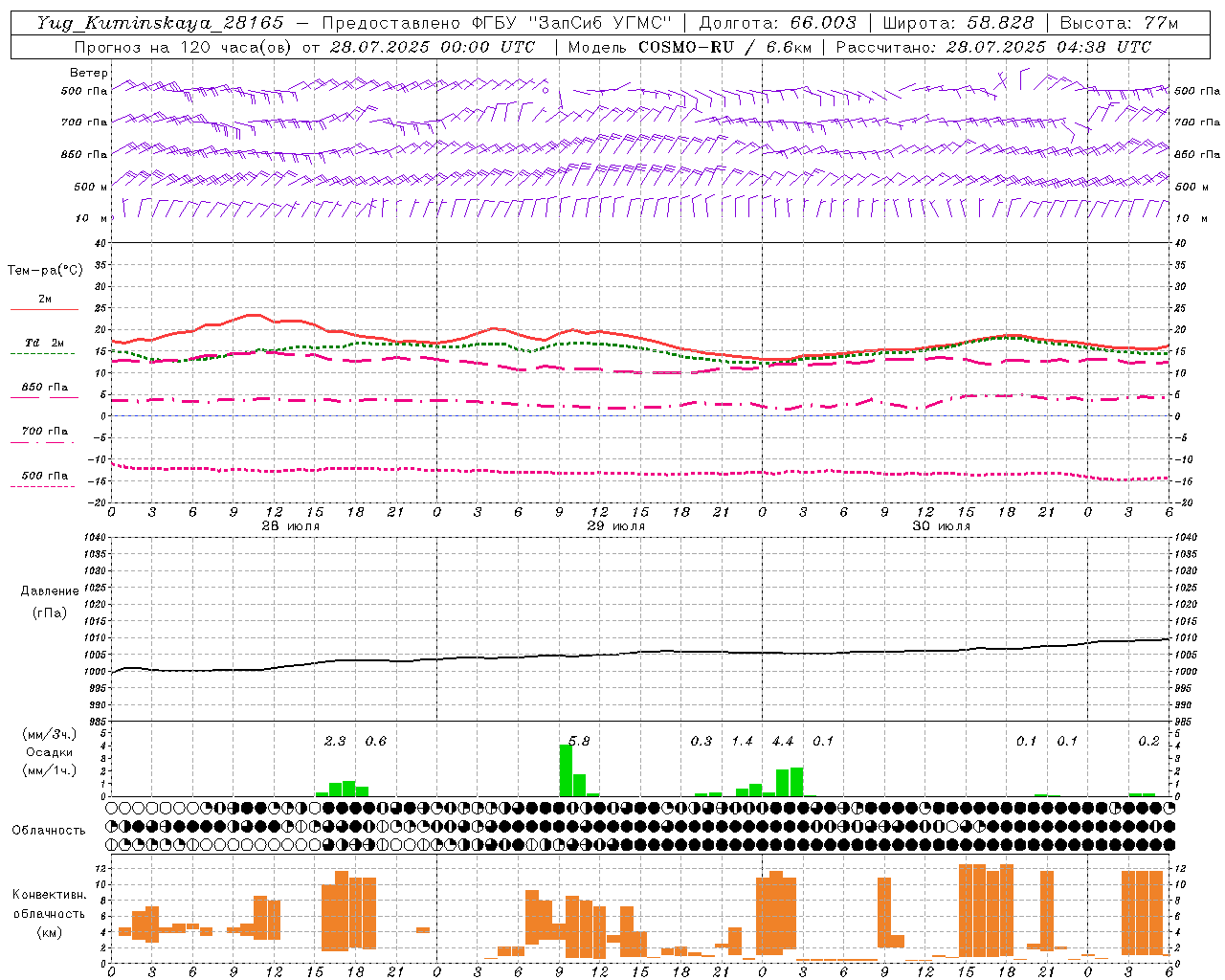Select the red 2м temperature legend entry

[x=45, y=302]
